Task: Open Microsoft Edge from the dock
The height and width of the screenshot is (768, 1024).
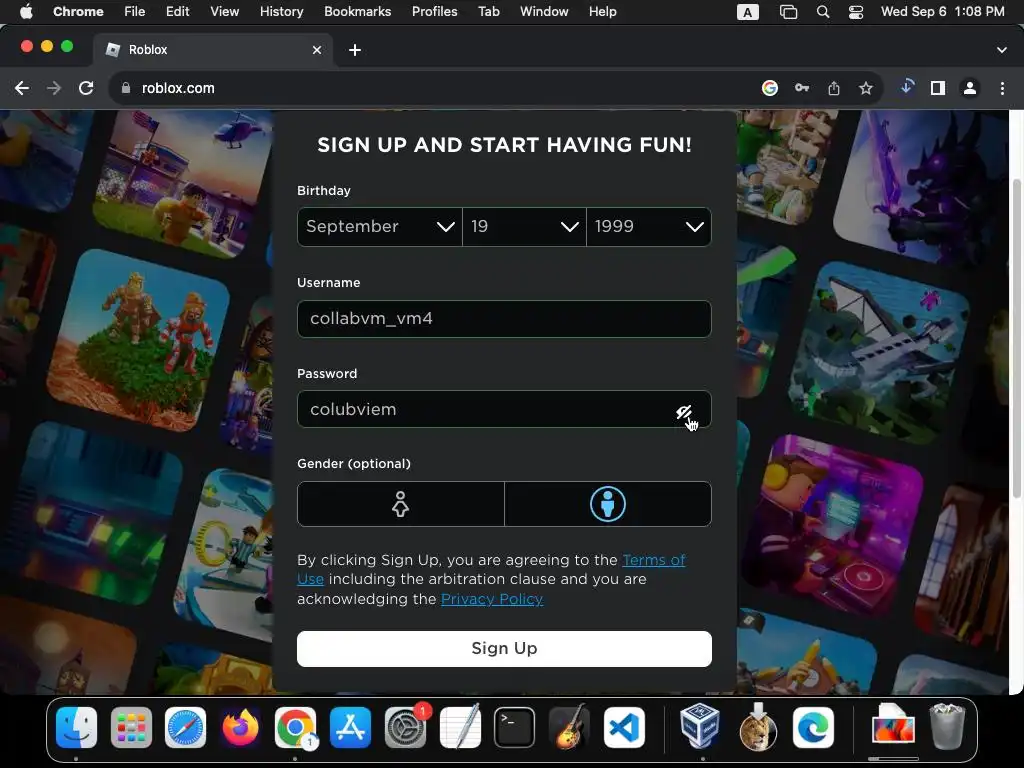Action: [813, 728]
